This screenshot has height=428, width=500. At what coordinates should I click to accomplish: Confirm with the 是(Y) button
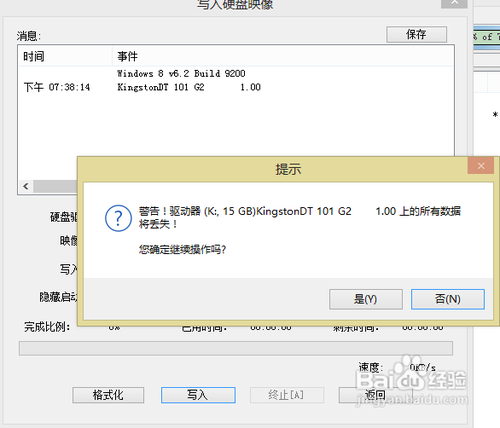pos(366,299)
